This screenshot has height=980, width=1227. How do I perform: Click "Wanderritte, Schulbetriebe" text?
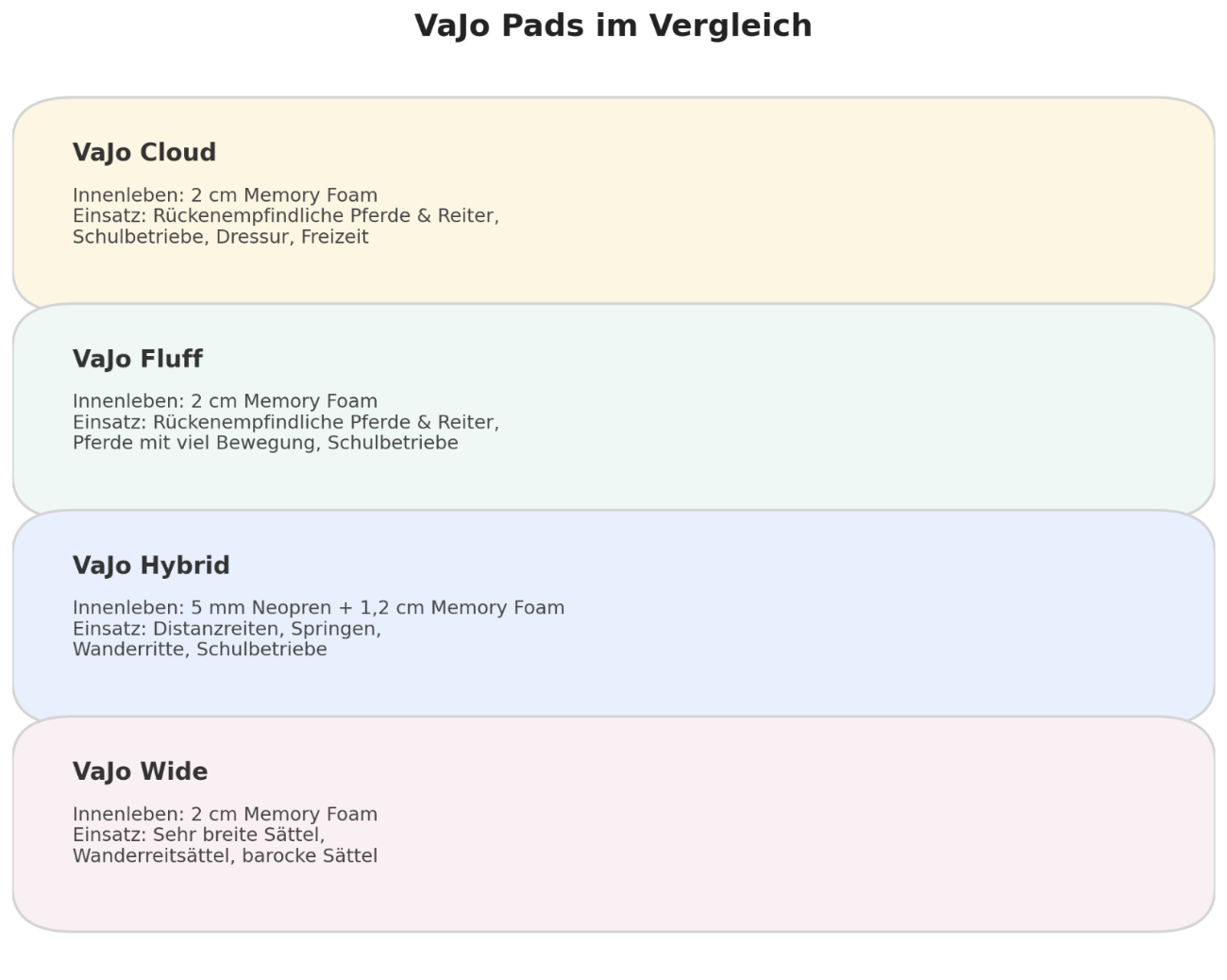click(x=199, y=650)
